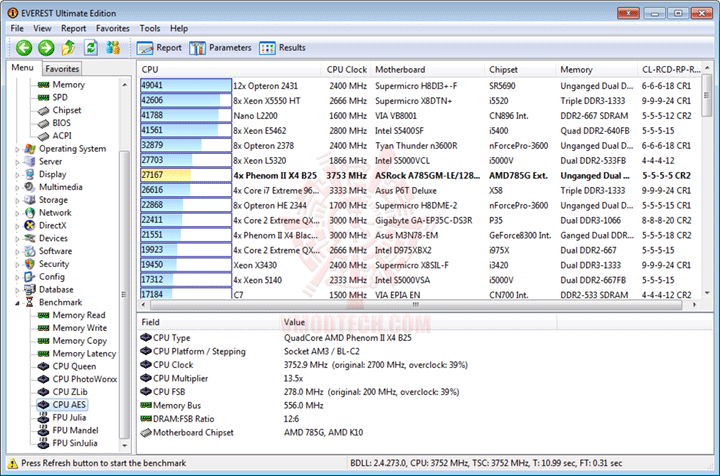Screen dimensions: 720x476
Task: Select the Memory Copy benchmark
Action: coord(79,341)
